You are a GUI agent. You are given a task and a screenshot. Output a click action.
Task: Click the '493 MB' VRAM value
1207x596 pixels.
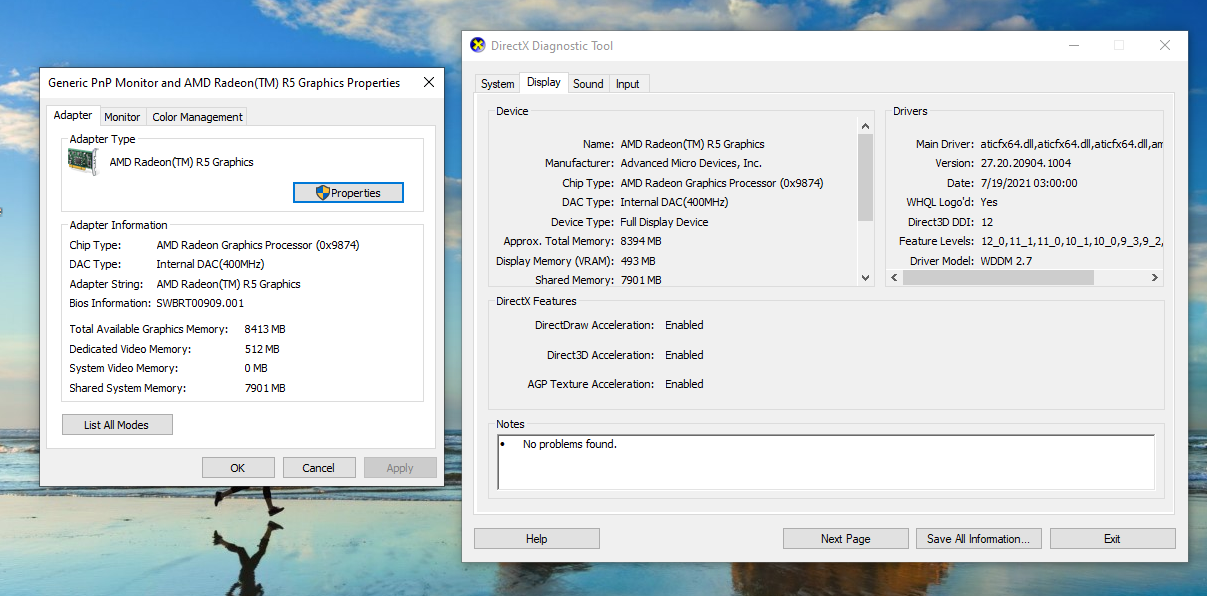coord(638,261)
